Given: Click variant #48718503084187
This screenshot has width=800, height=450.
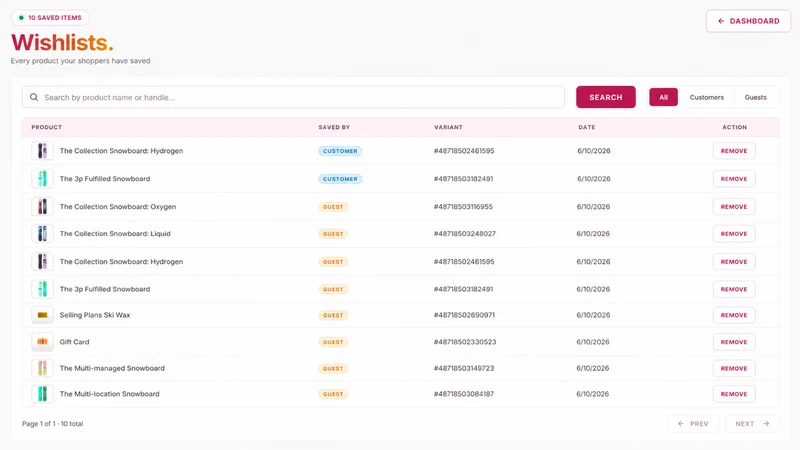Looking at the screenshot, I should (464, 394).
